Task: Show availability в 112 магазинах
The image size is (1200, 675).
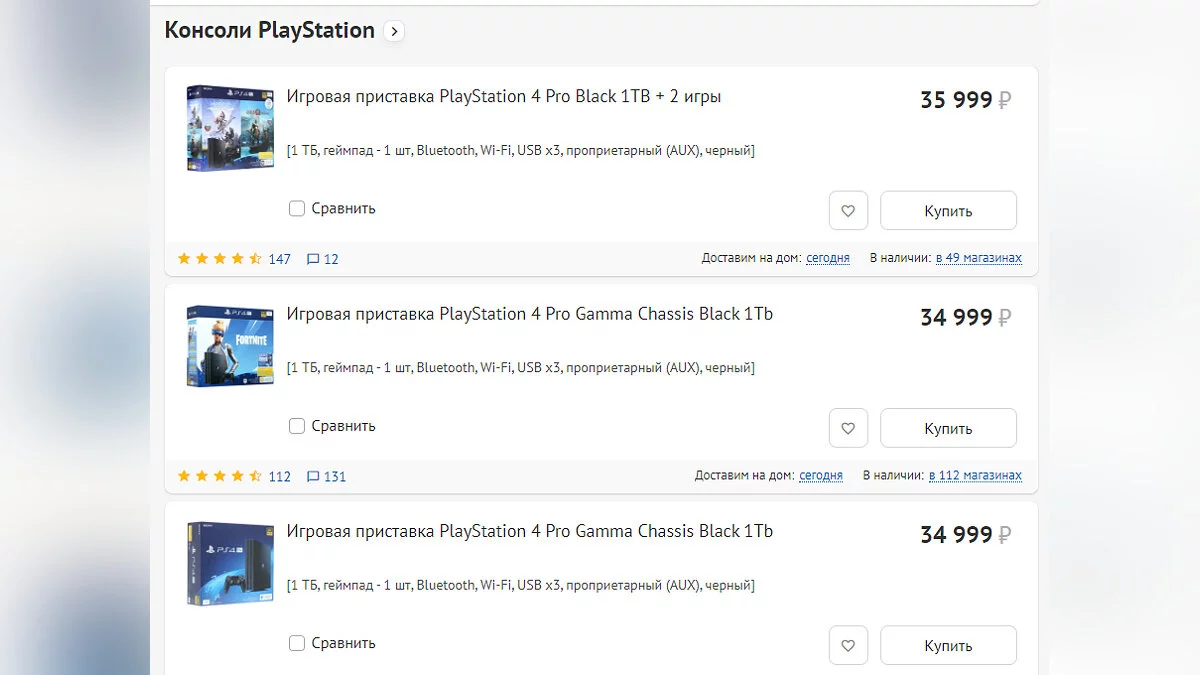Action: 975,475
